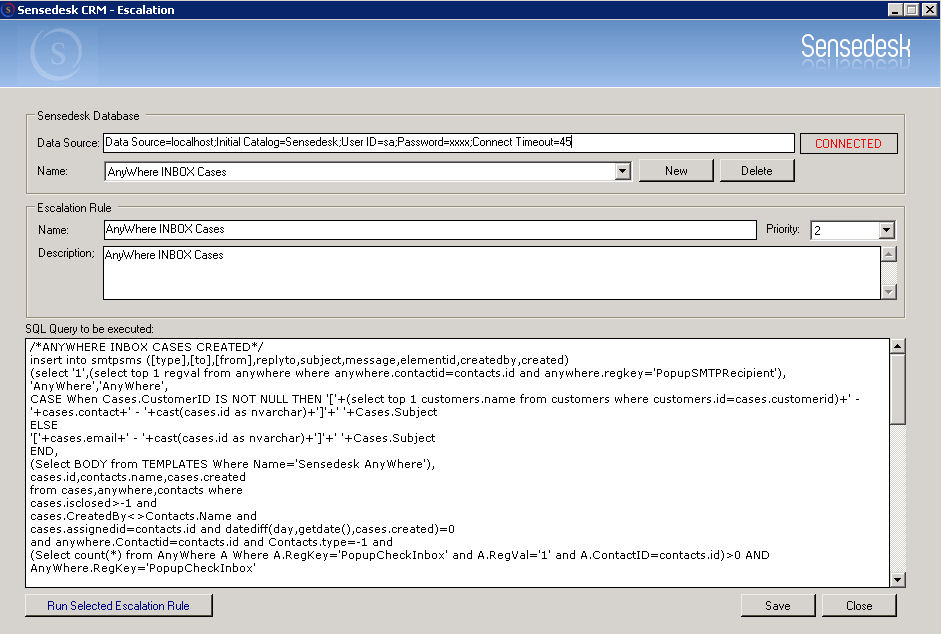941x634 pixels.
Task: Click the 'Select BODY from TEMPLATES' line
Action: coord(232,464)
